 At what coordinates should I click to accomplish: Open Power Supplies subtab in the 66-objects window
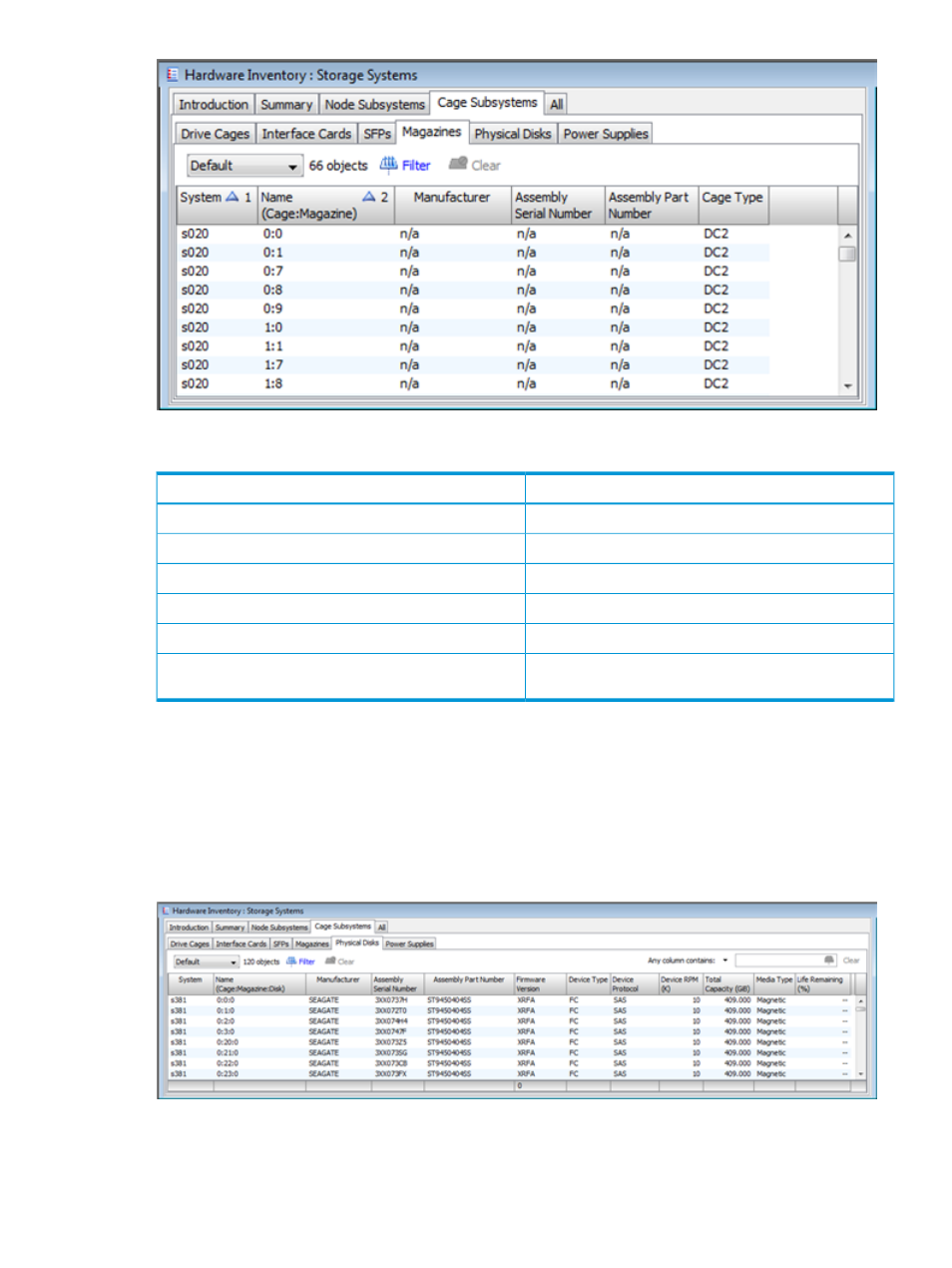(606, 134)
